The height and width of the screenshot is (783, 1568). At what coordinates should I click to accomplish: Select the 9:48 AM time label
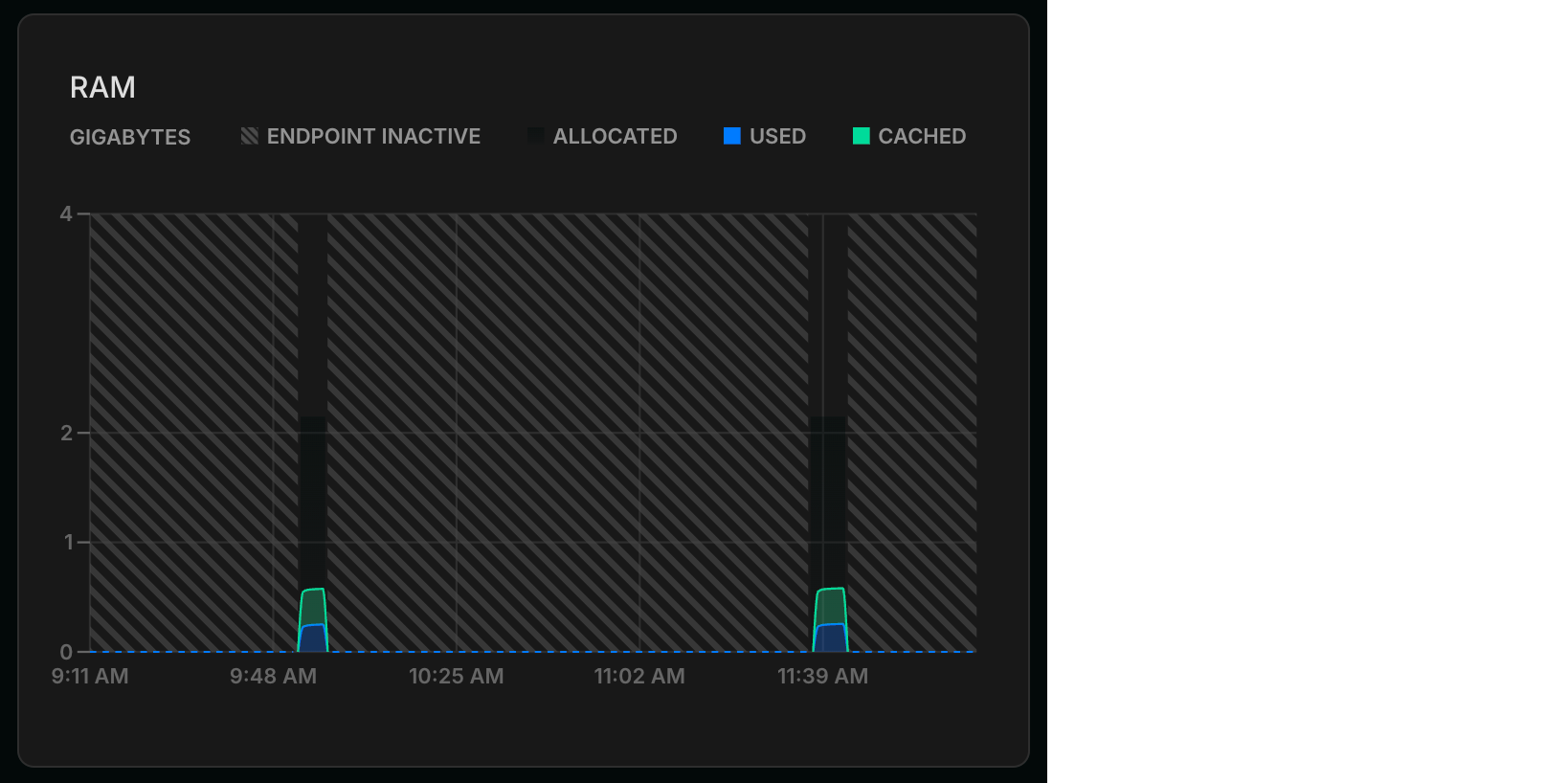(273, 676)
